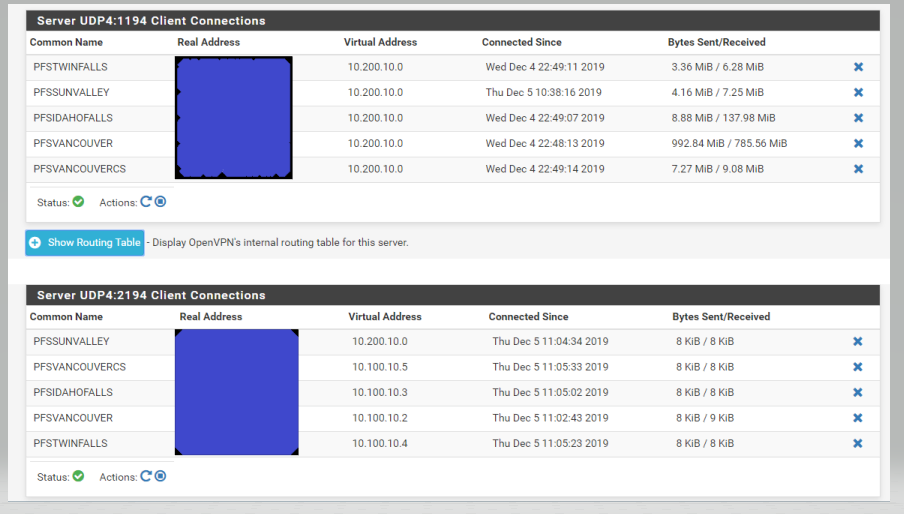Stop the UDP4:1194 OpenVPN server service
The image size is (904, 514).
(160, 202)
